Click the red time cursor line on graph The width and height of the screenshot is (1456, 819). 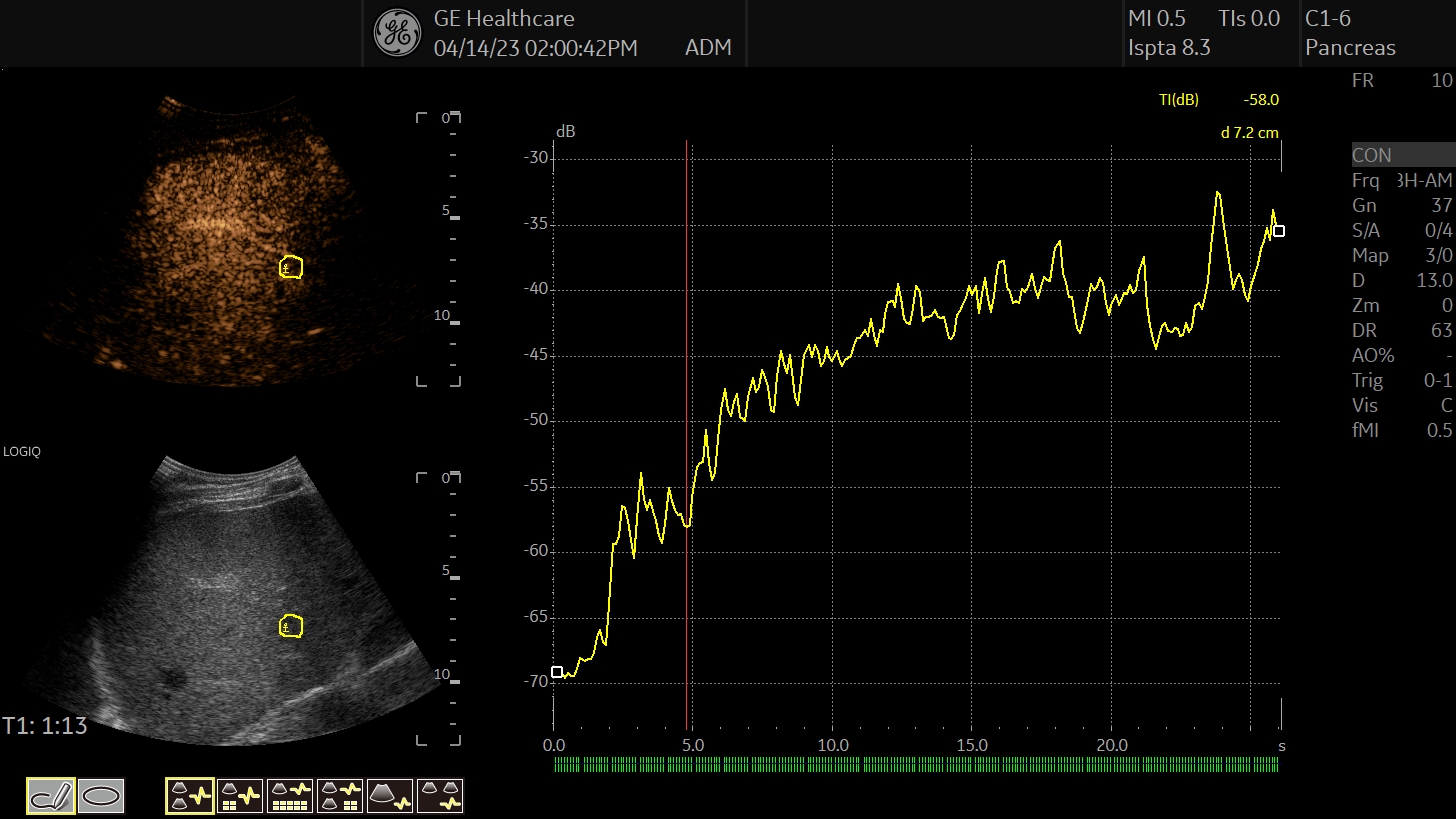[687, 435]
